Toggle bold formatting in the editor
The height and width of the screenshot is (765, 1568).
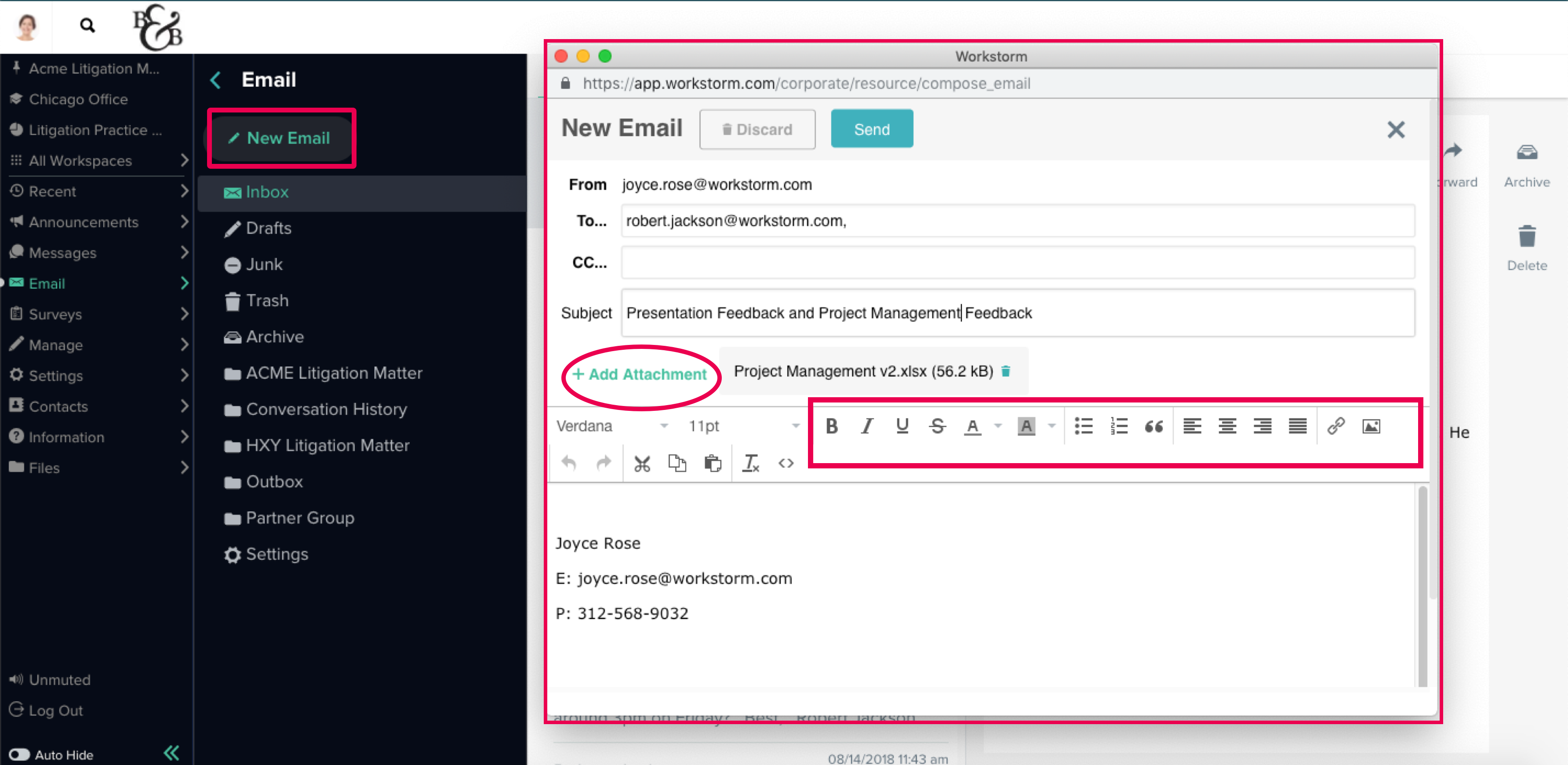(x=832, y=426)
